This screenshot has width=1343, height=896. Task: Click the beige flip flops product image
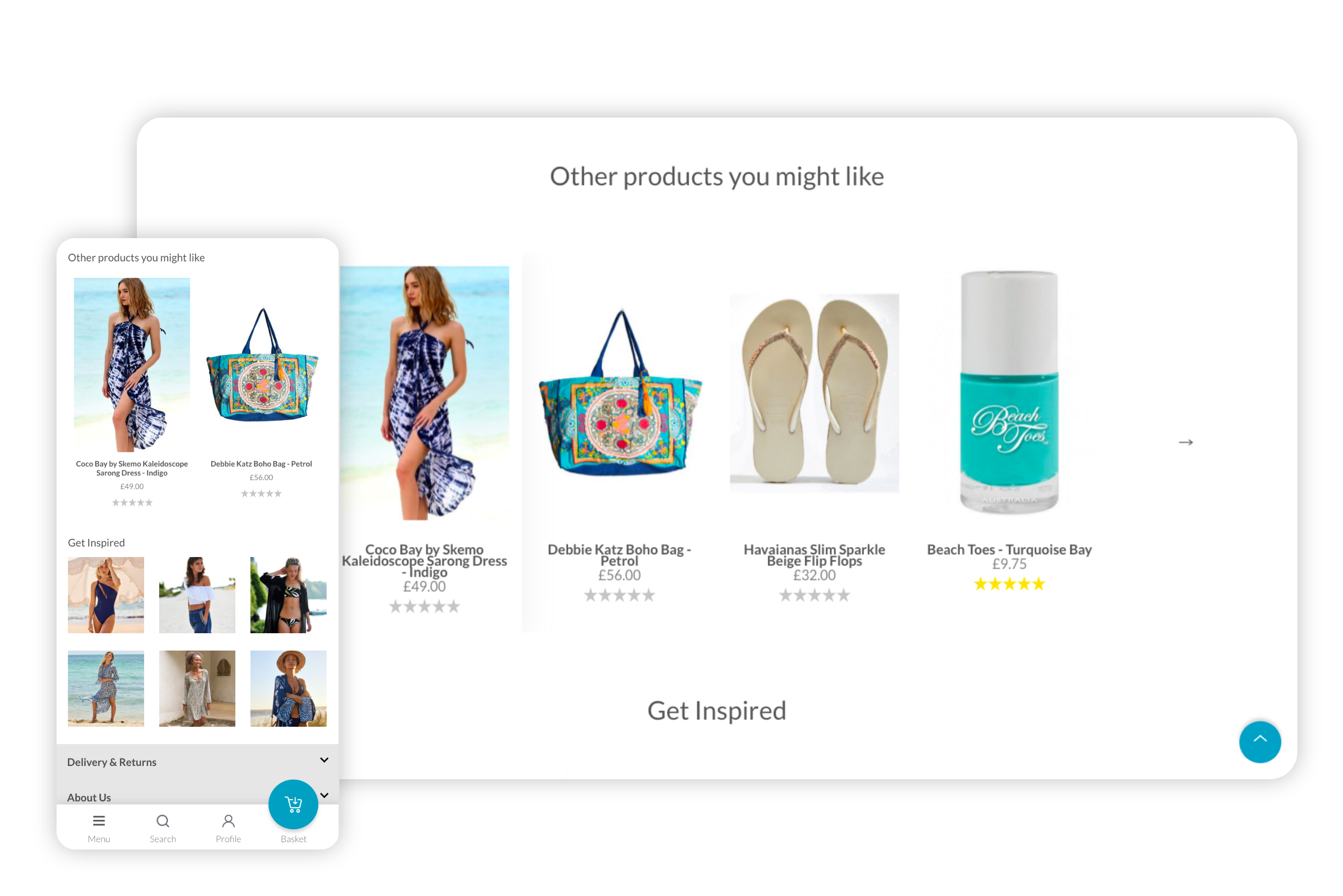pos(814,393)
